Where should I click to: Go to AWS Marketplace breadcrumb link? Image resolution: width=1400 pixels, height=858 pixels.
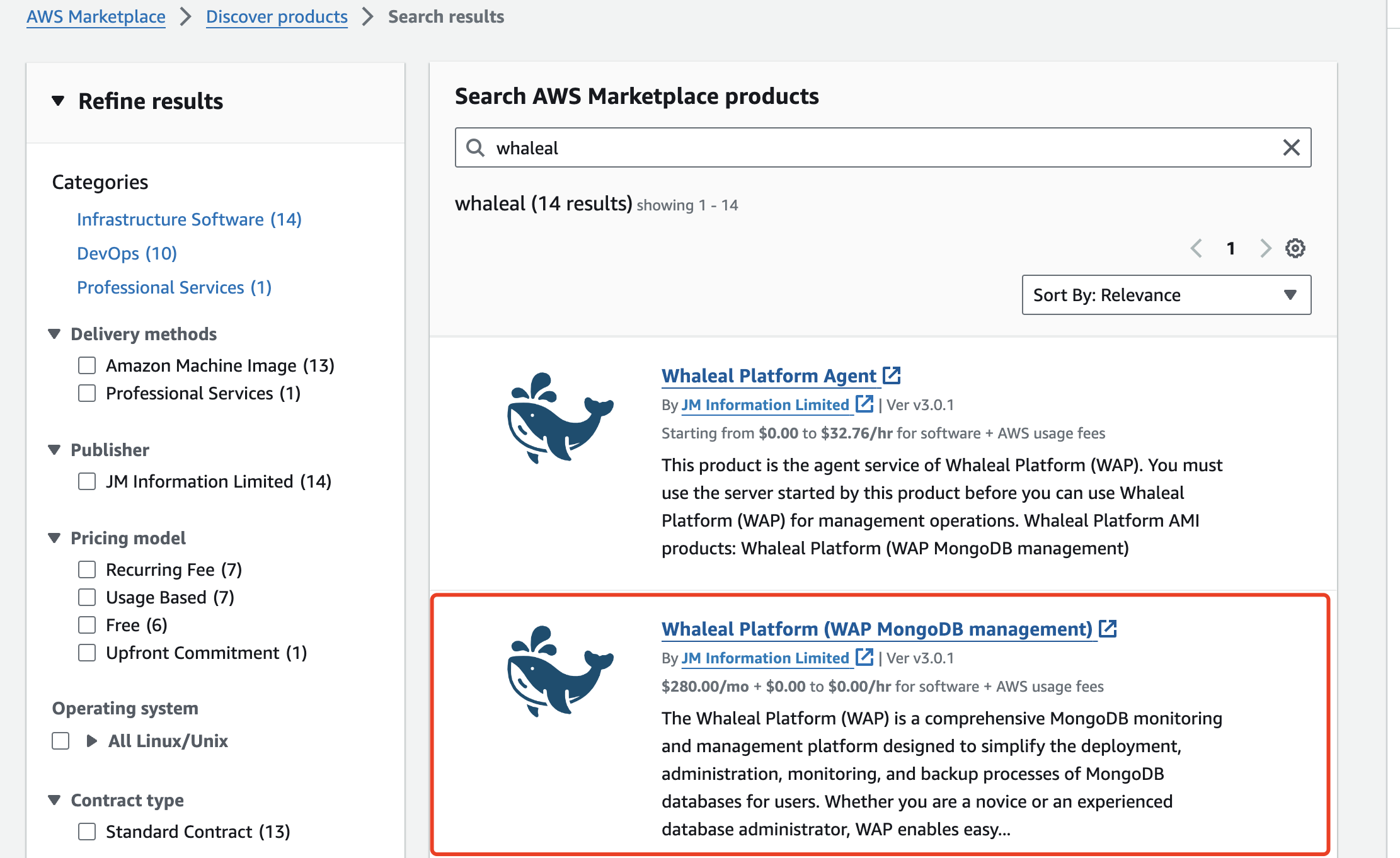(x=96, y=16)
